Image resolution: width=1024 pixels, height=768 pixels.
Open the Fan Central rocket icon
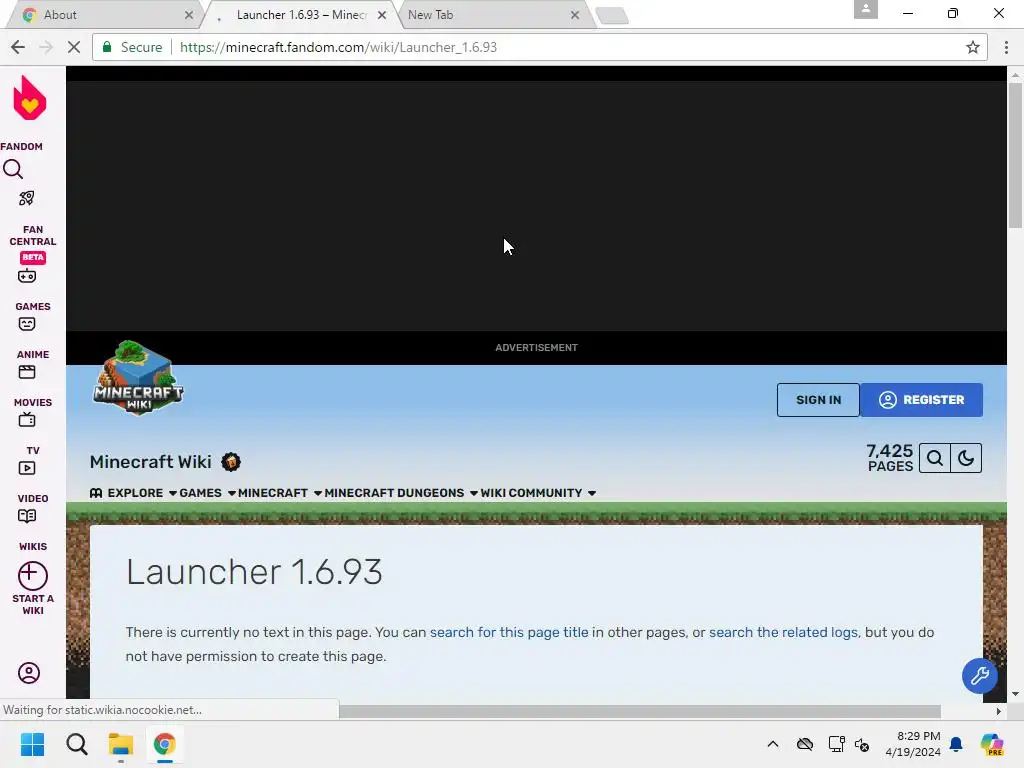pyautogui.click(x=27, y=199)
